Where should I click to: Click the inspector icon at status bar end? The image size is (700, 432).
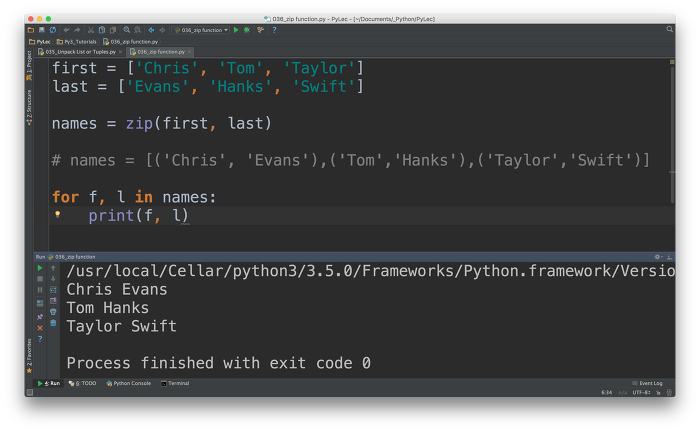(x=669, y=392)
